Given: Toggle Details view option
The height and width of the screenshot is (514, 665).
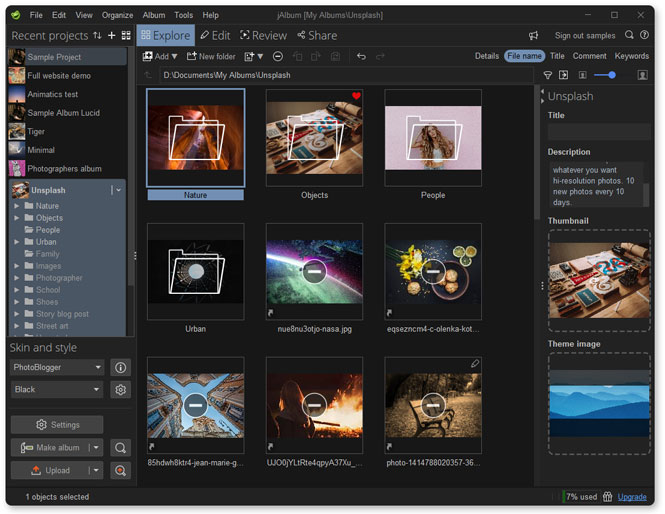Looking at the screenshot, I should coord(486,57).
